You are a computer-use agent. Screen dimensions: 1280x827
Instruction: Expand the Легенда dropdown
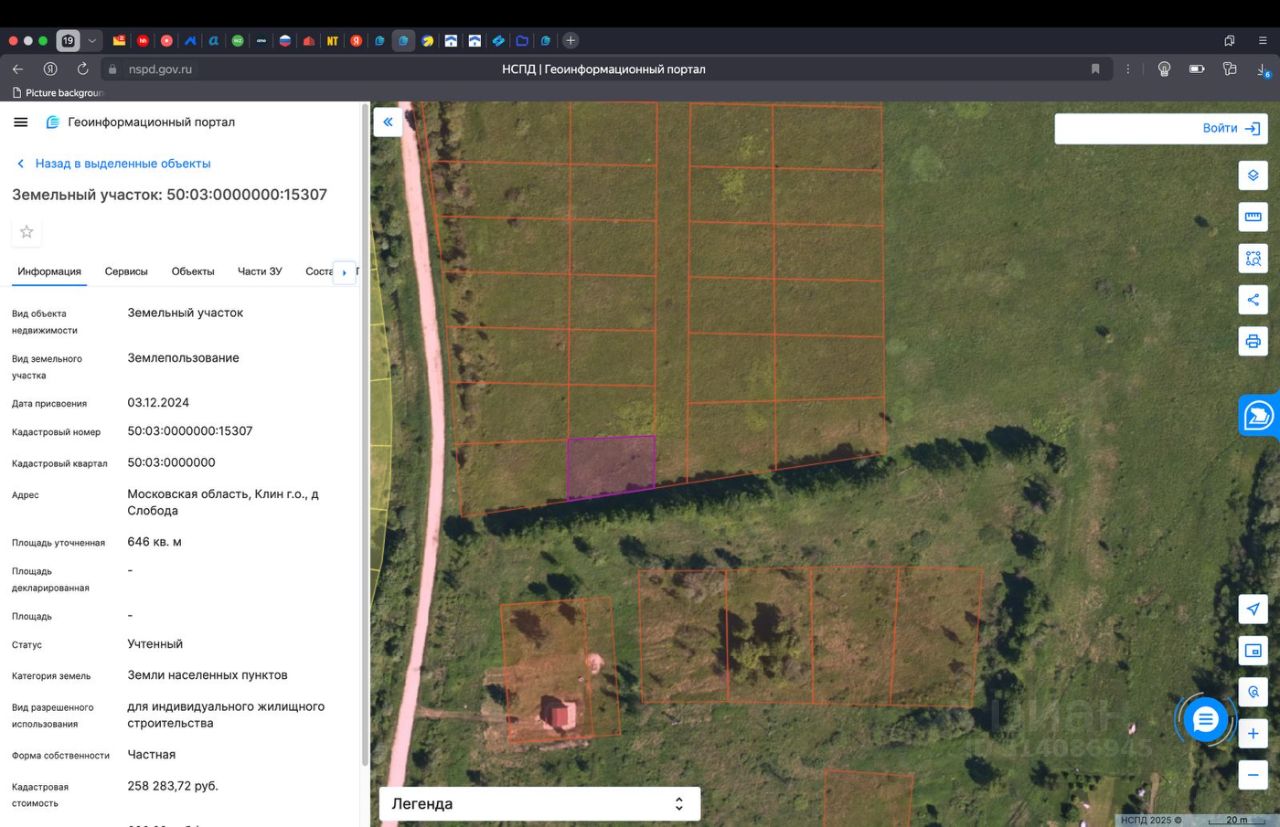pos(539,804)
